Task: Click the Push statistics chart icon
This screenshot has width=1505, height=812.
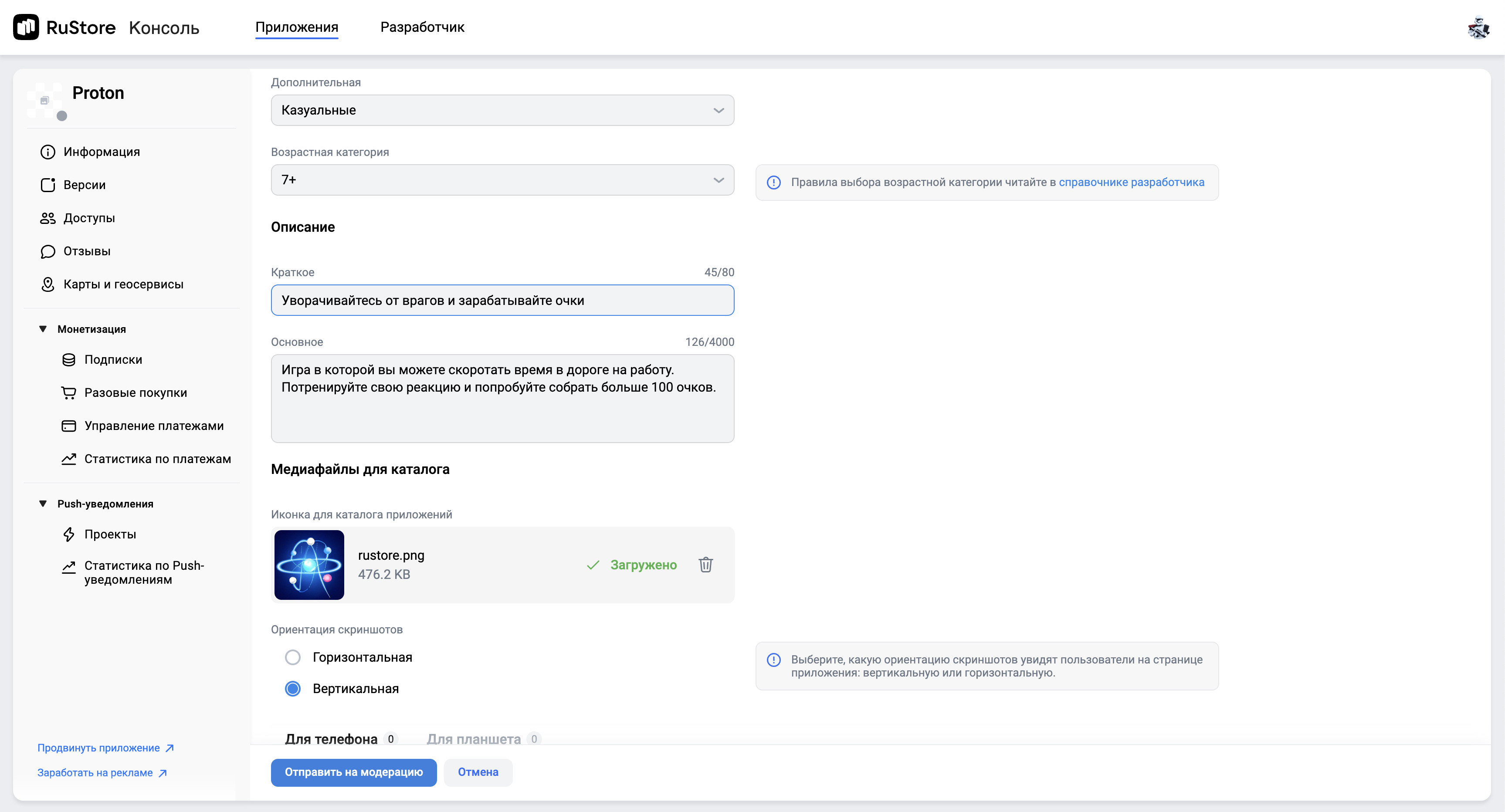Action: coord(69,567)
